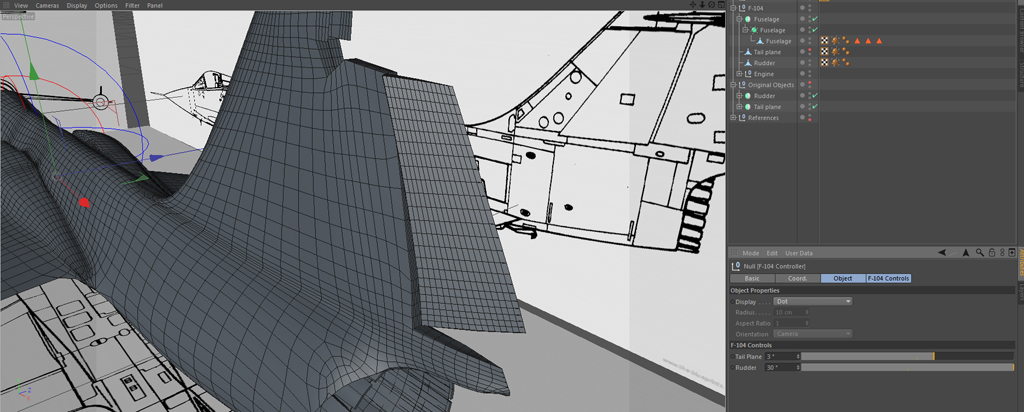The width and height of the screenshot is (1024, 412).
Task: Collapse the Original Objects group
Action: [733, 85]
